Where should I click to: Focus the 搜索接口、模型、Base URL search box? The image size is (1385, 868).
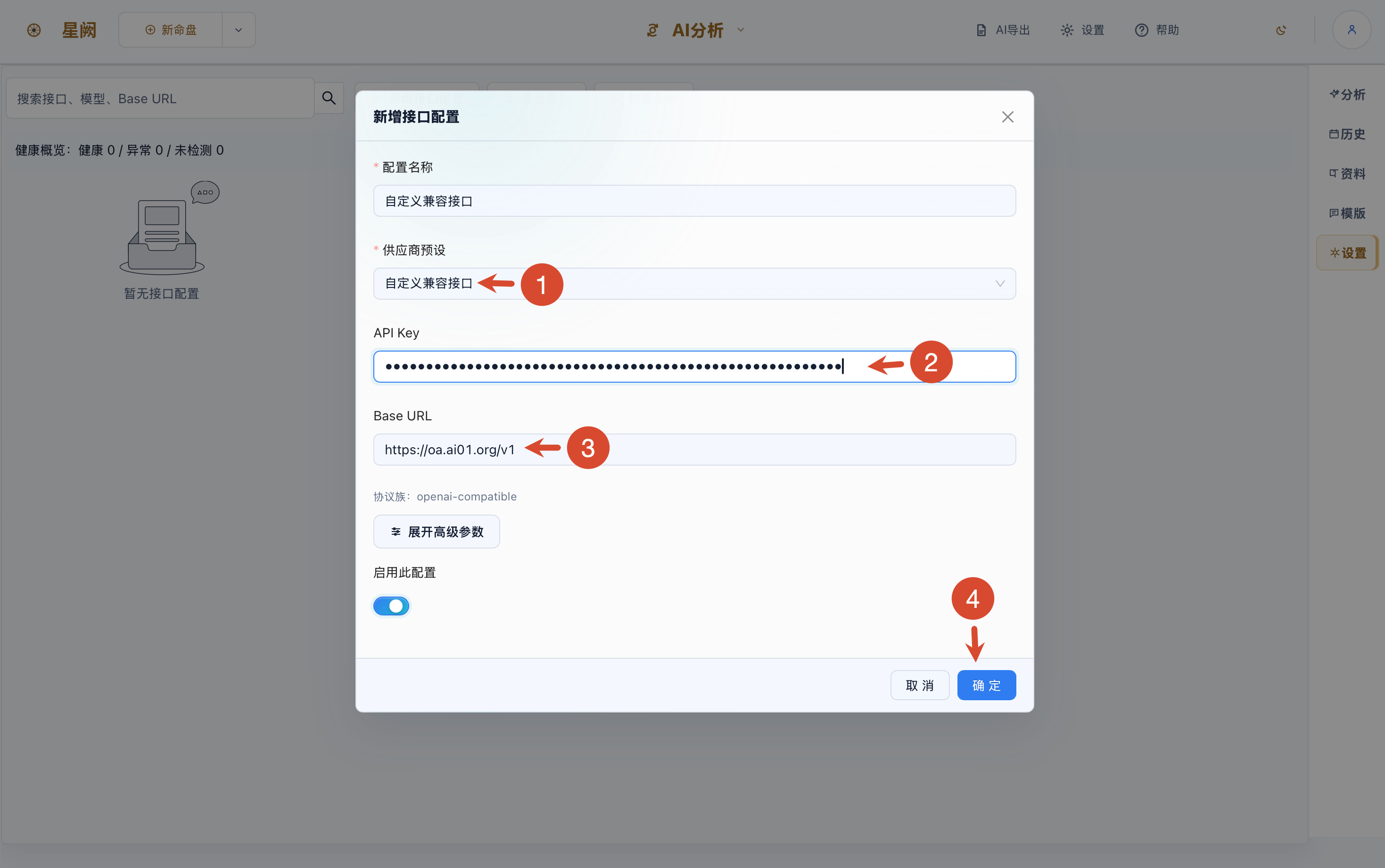pyautogui.click(x=160, y=98)
